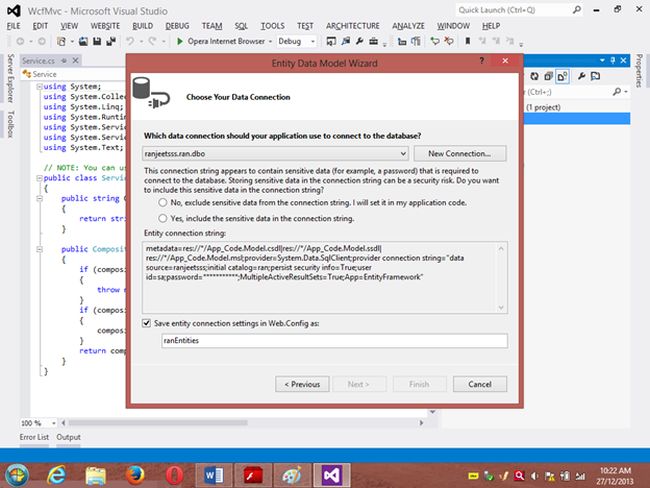Click the green Start debugging play icon

180,41
